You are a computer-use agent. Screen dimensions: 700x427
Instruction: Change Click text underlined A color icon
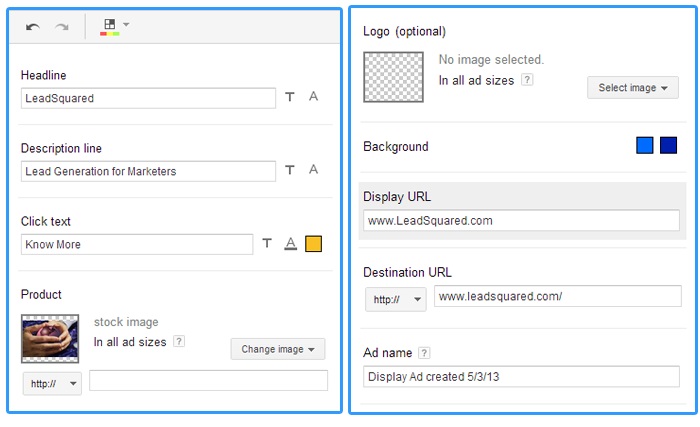click(291, 244)
